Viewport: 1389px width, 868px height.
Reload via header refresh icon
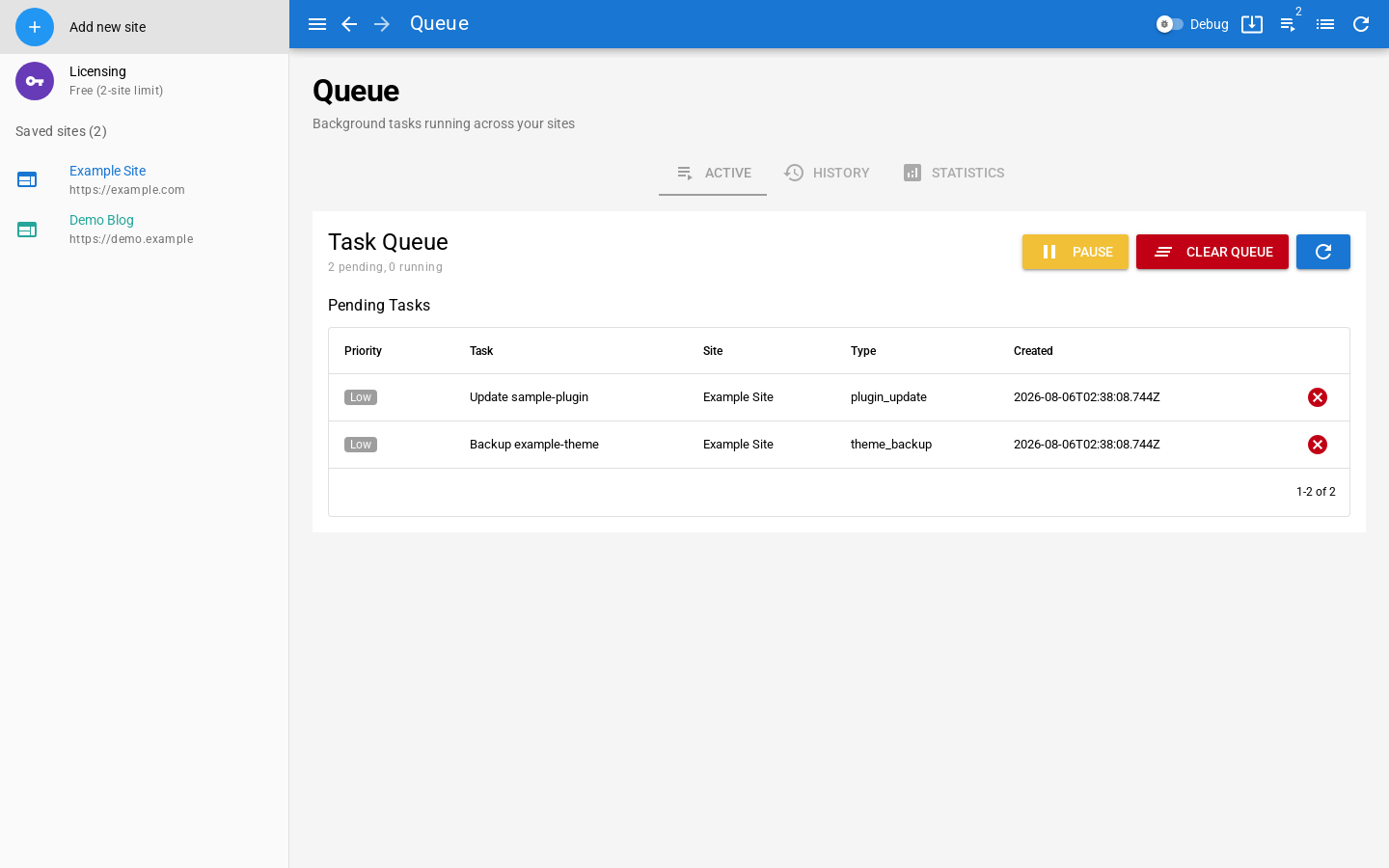point(1361,24)
